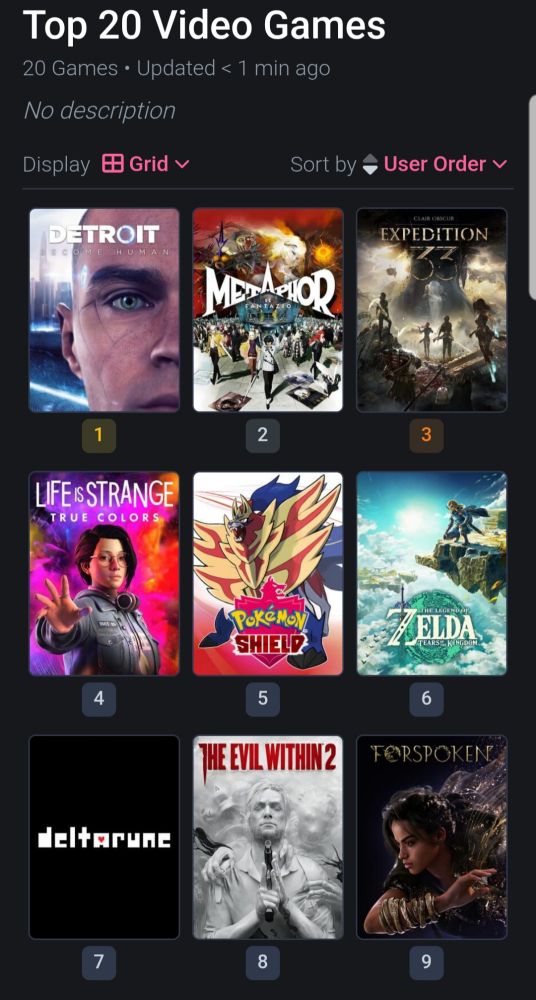
Task: Open the Pokémon Shield cover
Action: (x=268, y=573)
